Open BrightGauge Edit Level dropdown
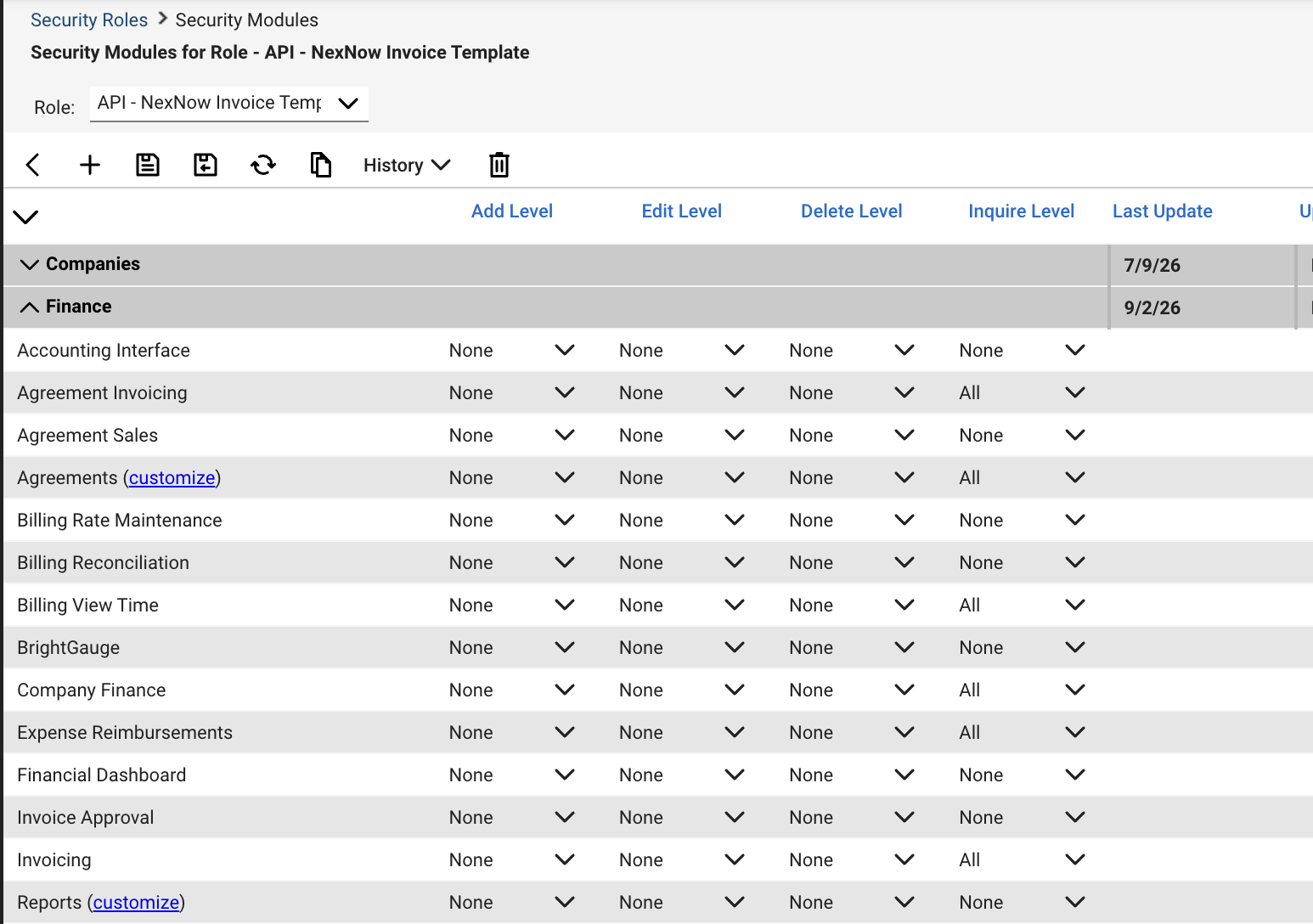Image resolution: width=1313 pixels, height=924 pixels. [x=682, y=647]
